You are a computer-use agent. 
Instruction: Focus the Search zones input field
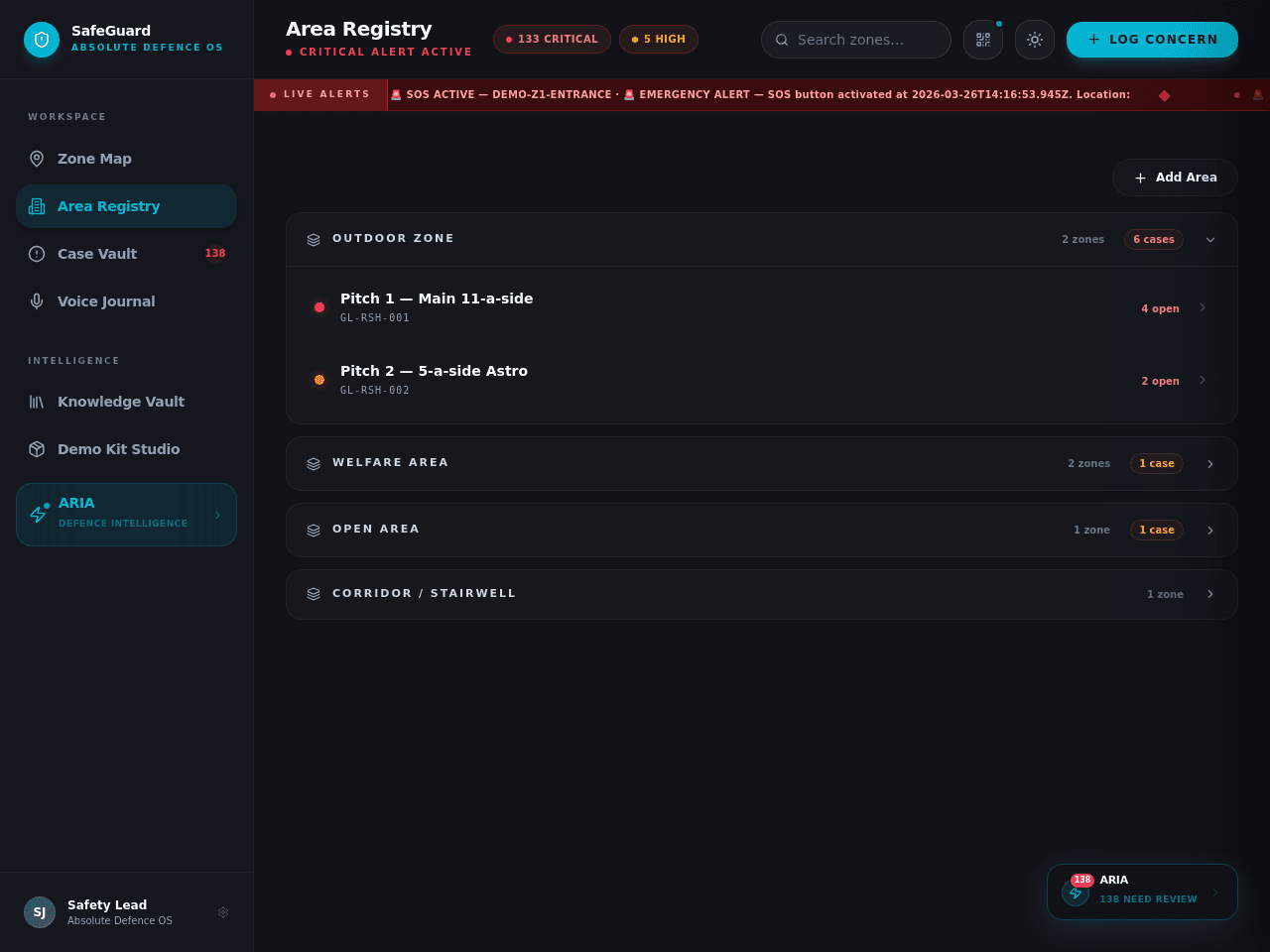[x=856, y=40]
